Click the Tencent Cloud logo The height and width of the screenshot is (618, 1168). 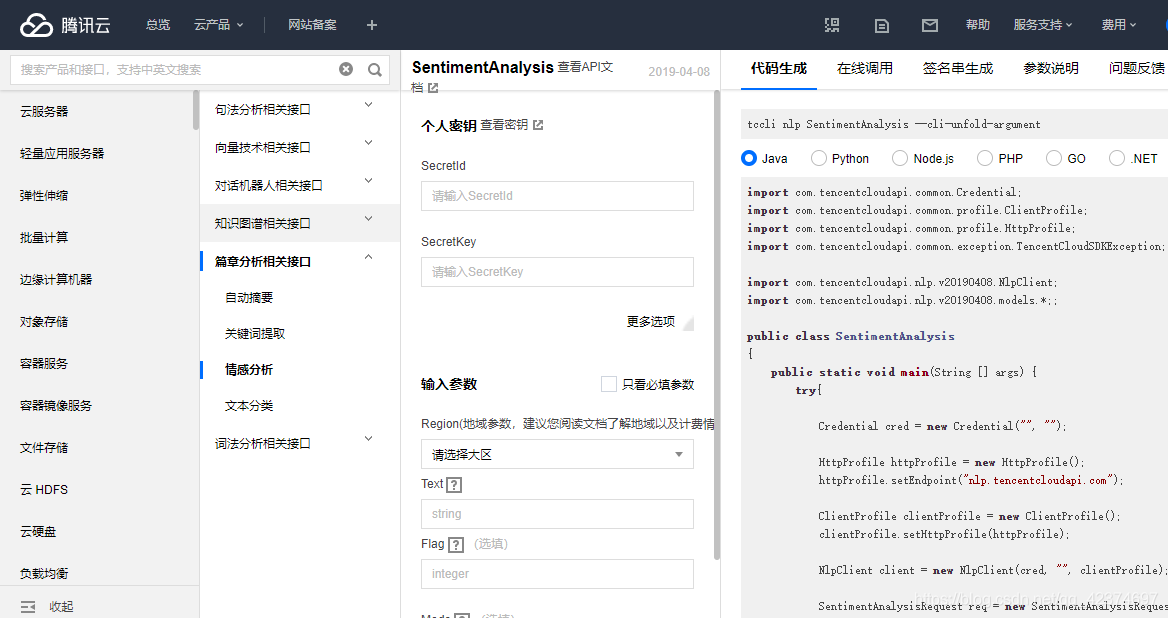[65, 25]
